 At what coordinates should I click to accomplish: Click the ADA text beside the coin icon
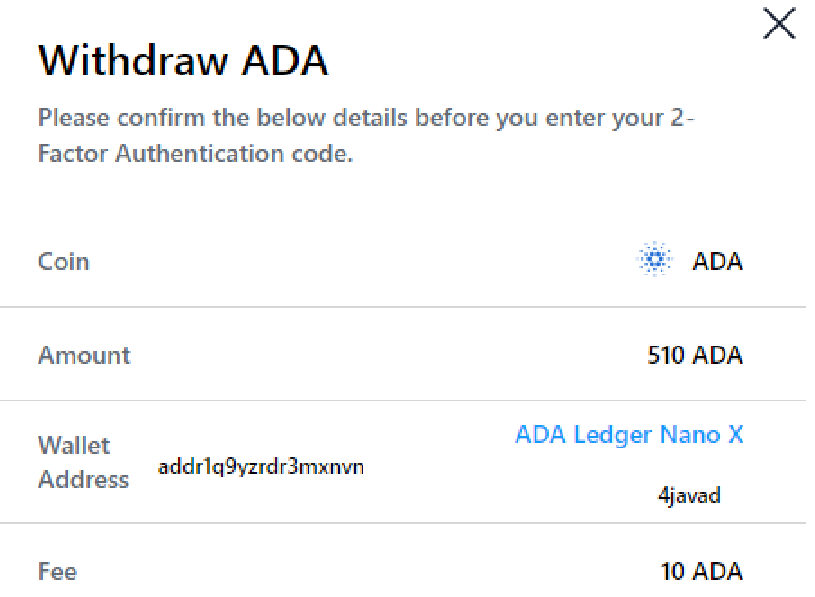(718, 262)
